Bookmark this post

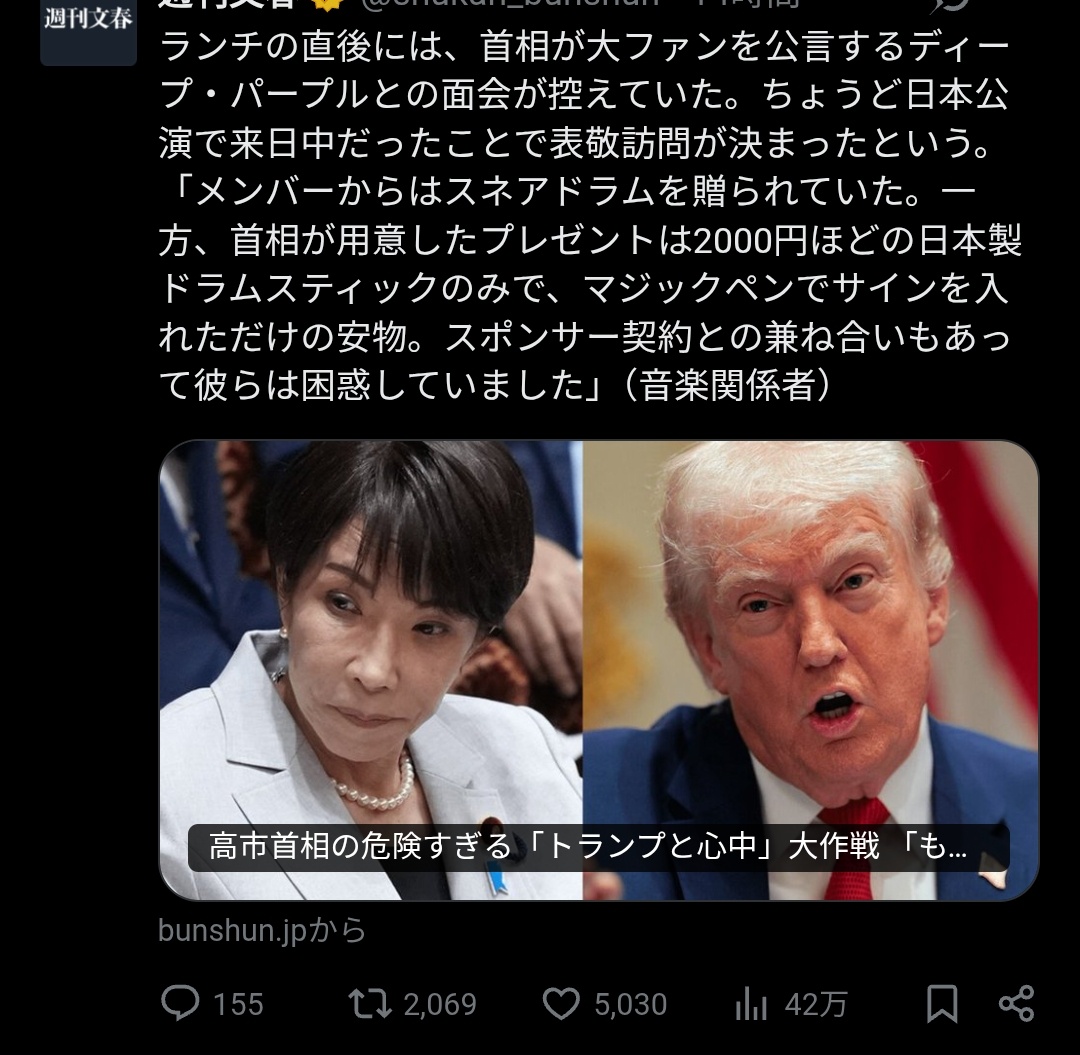point(942,1003)
